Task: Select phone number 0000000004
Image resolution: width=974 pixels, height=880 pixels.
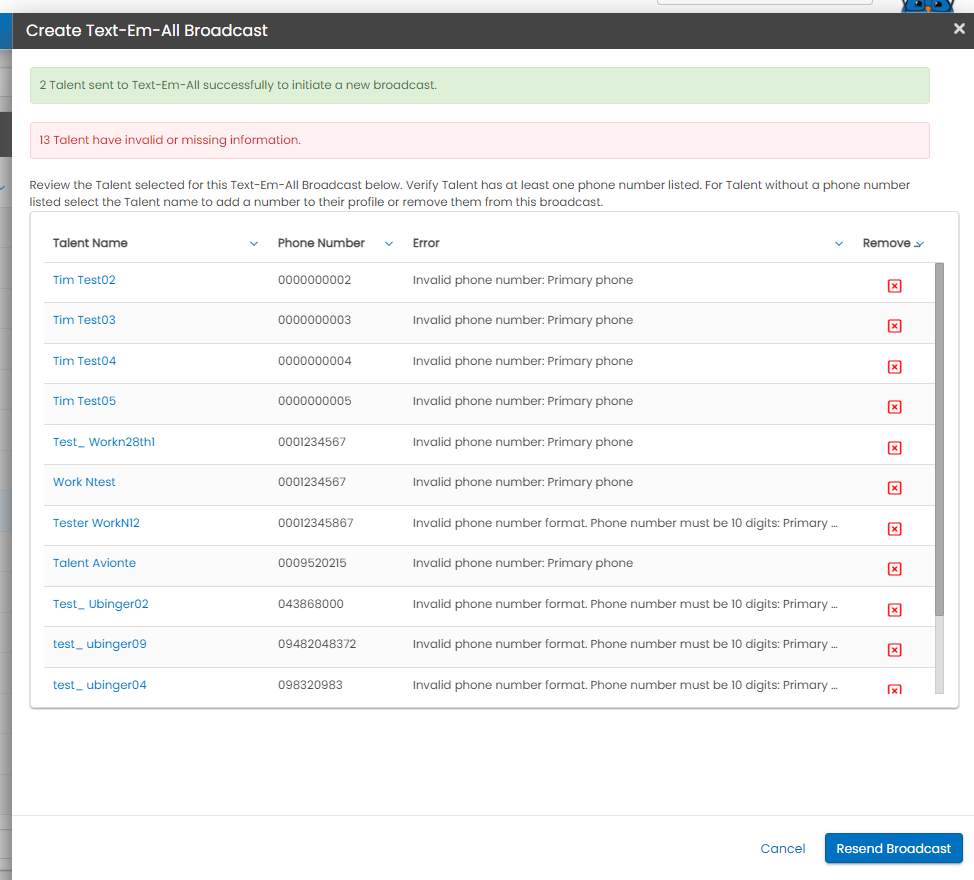Action: pyautogui.click(x=314, y=361)
